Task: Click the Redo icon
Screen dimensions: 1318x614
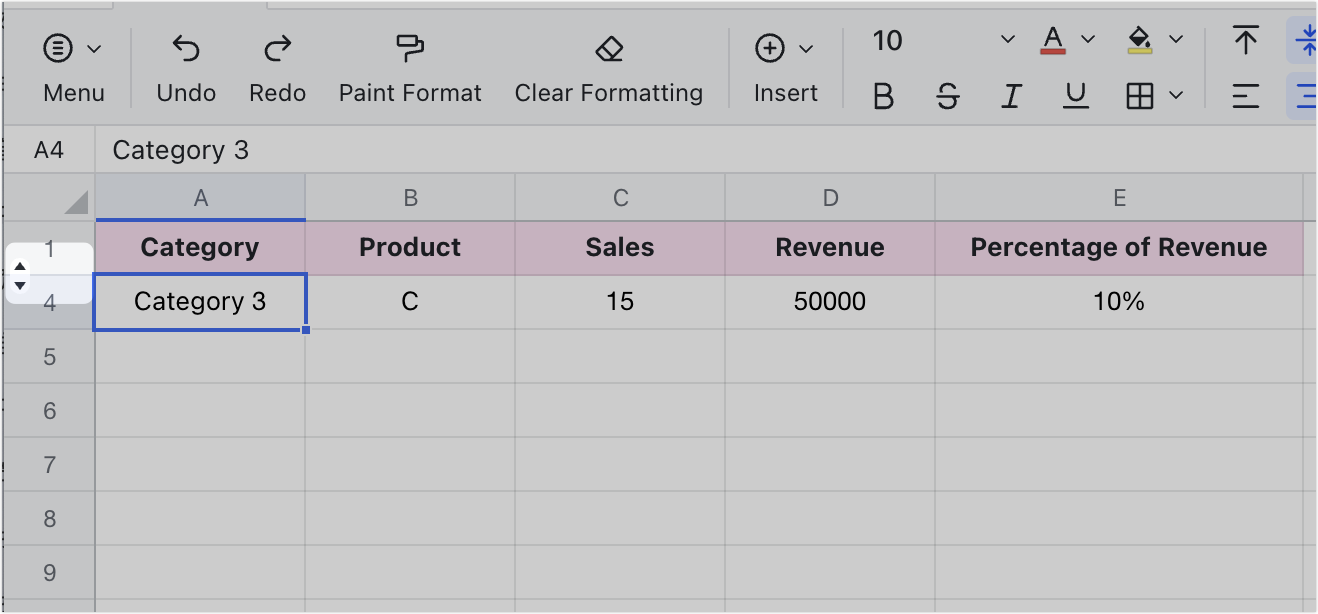Action: 277,47
